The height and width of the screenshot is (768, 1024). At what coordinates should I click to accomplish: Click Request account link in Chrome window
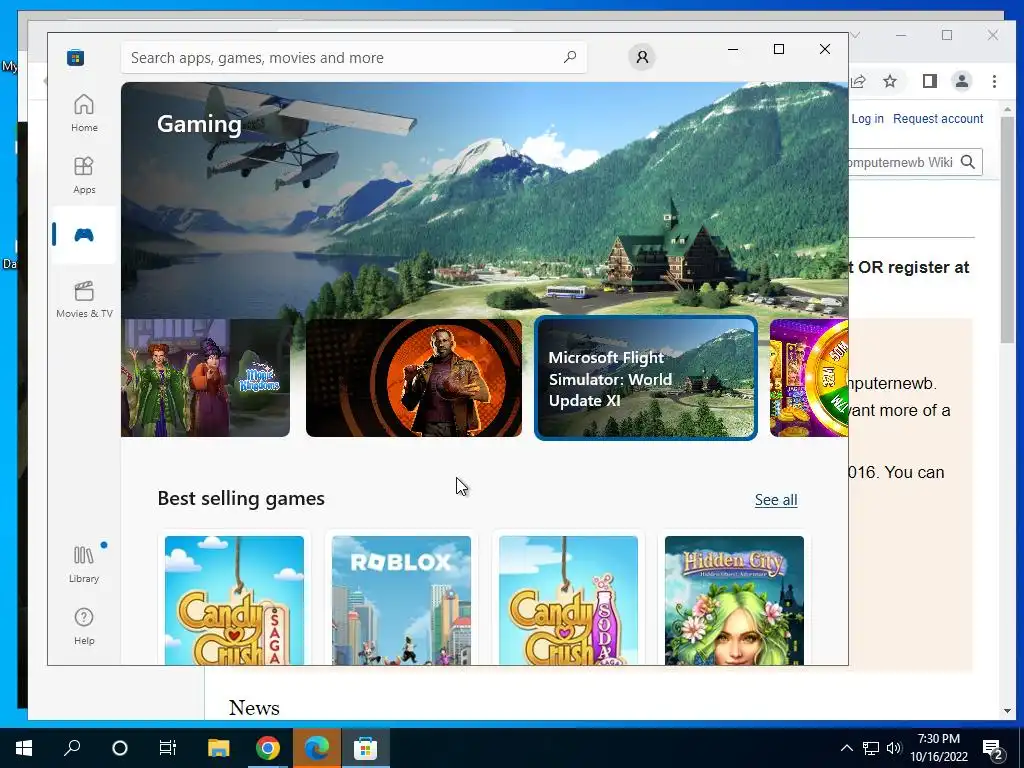[938, 119]
